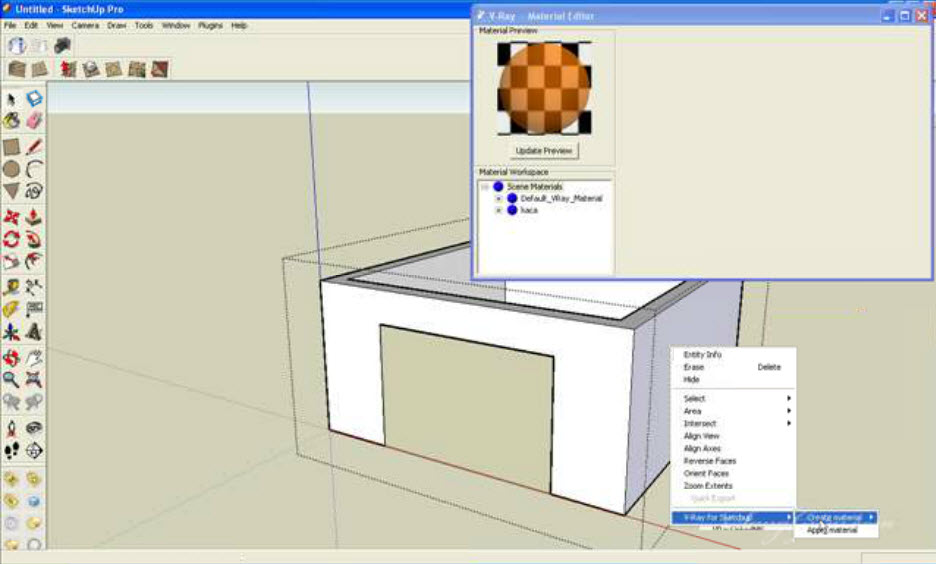Choose the Zoom magnifier tool
The image size is (936, 564).
click(11, 380)
